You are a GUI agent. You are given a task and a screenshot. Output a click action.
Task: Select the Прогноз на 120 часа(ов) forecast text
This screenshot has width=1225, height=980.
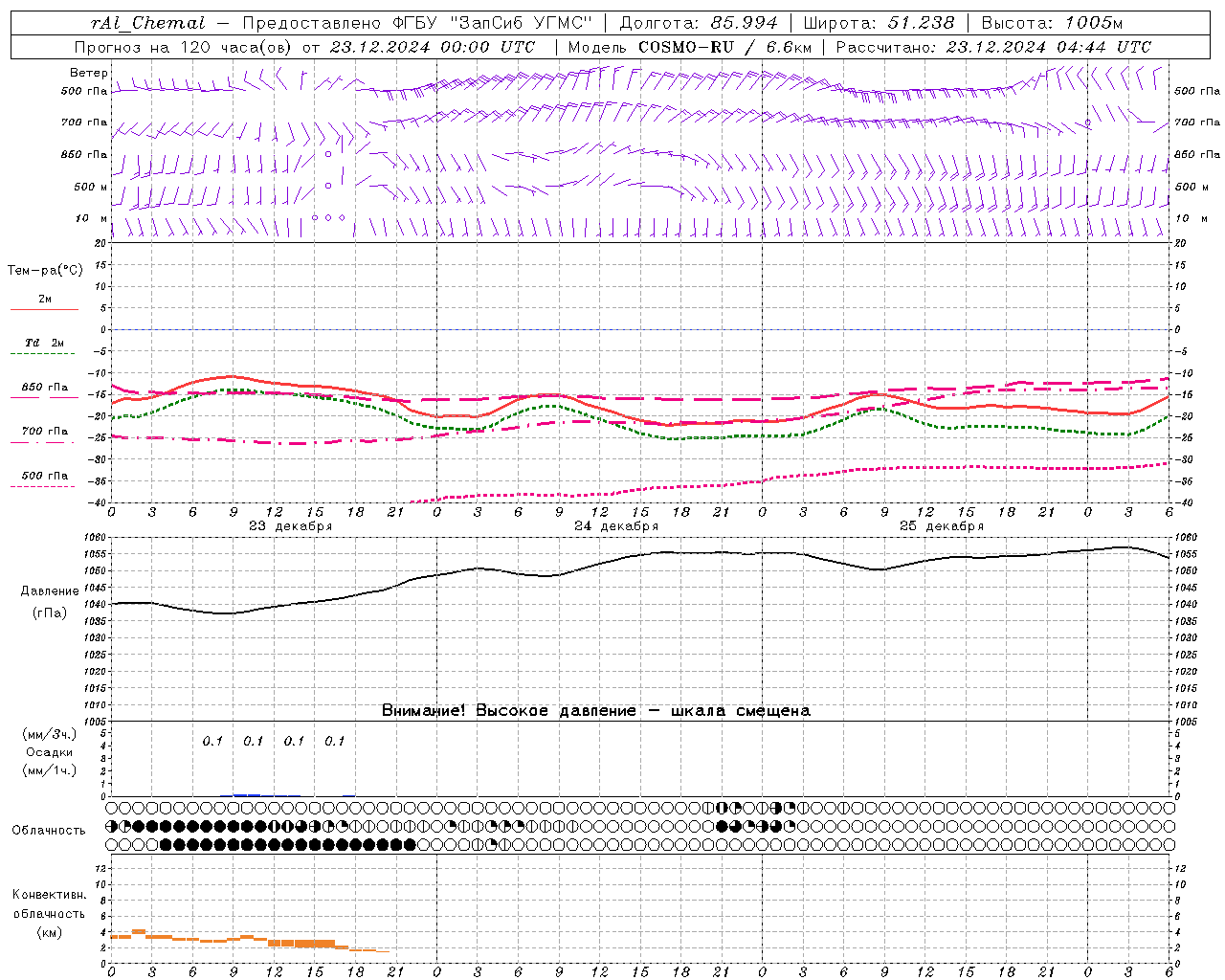click(185, 47)
